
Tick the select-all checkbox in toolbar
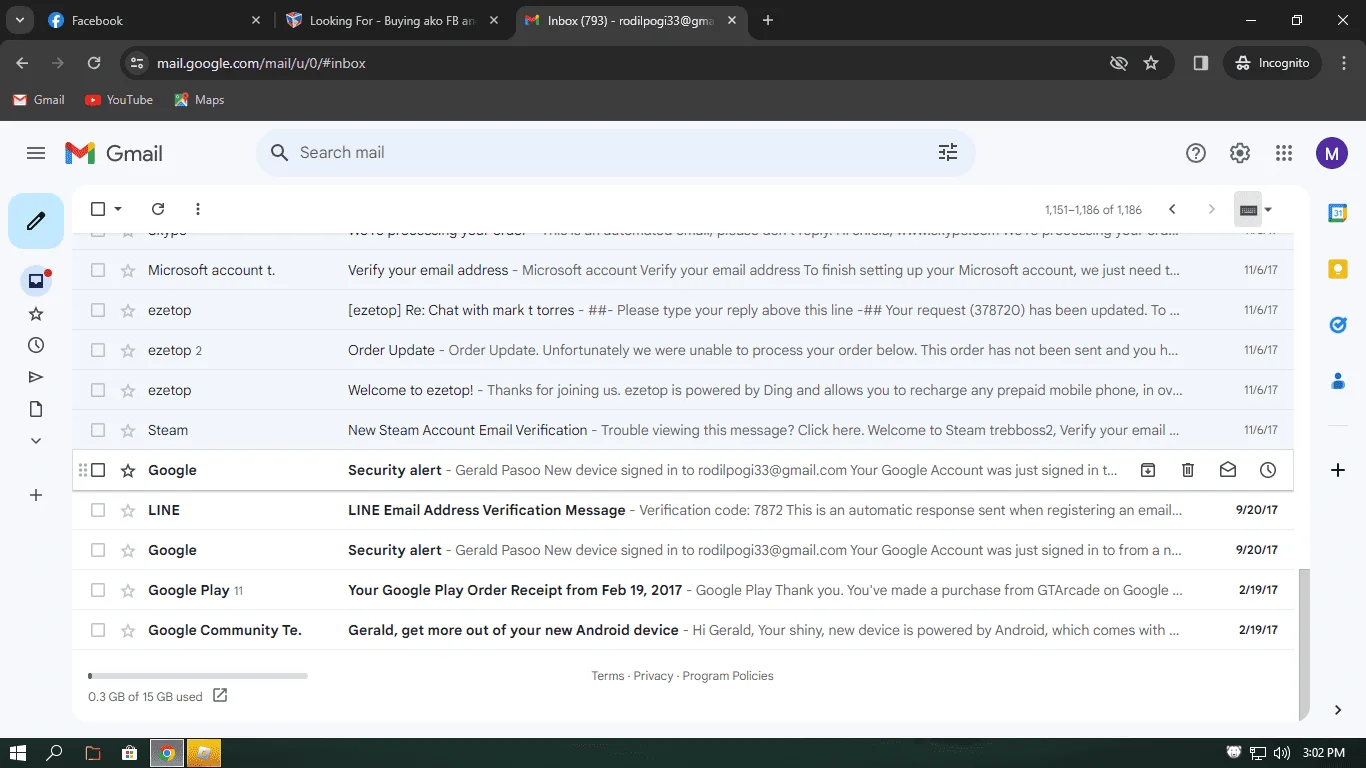click(98, 209)
